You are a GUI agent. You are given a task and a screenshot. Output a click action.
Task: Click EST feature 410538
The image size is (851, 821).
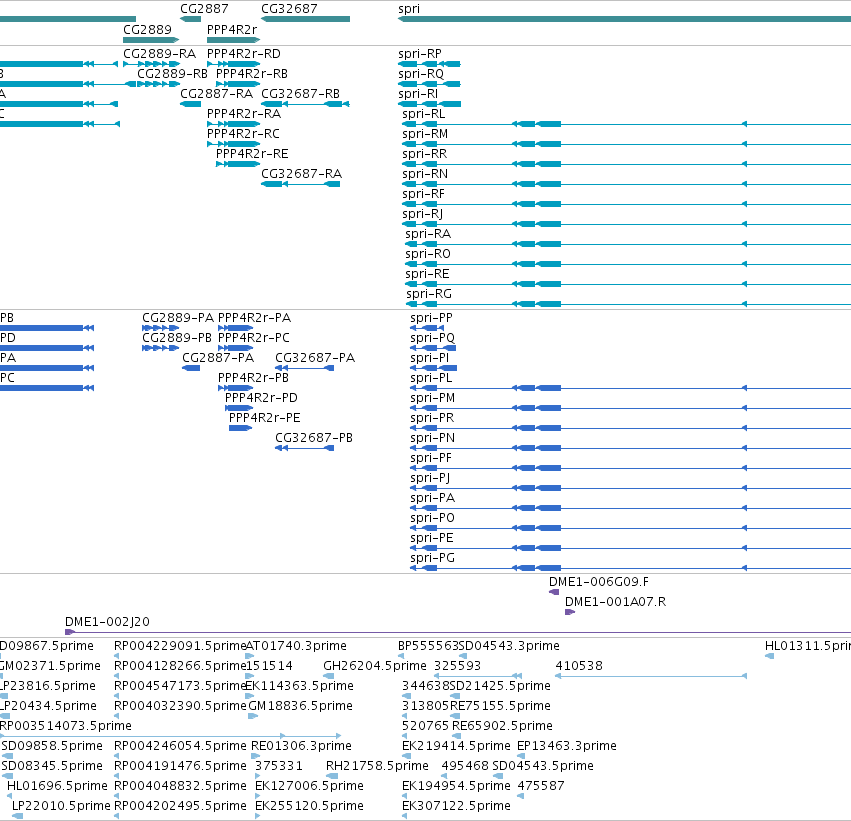579,666
